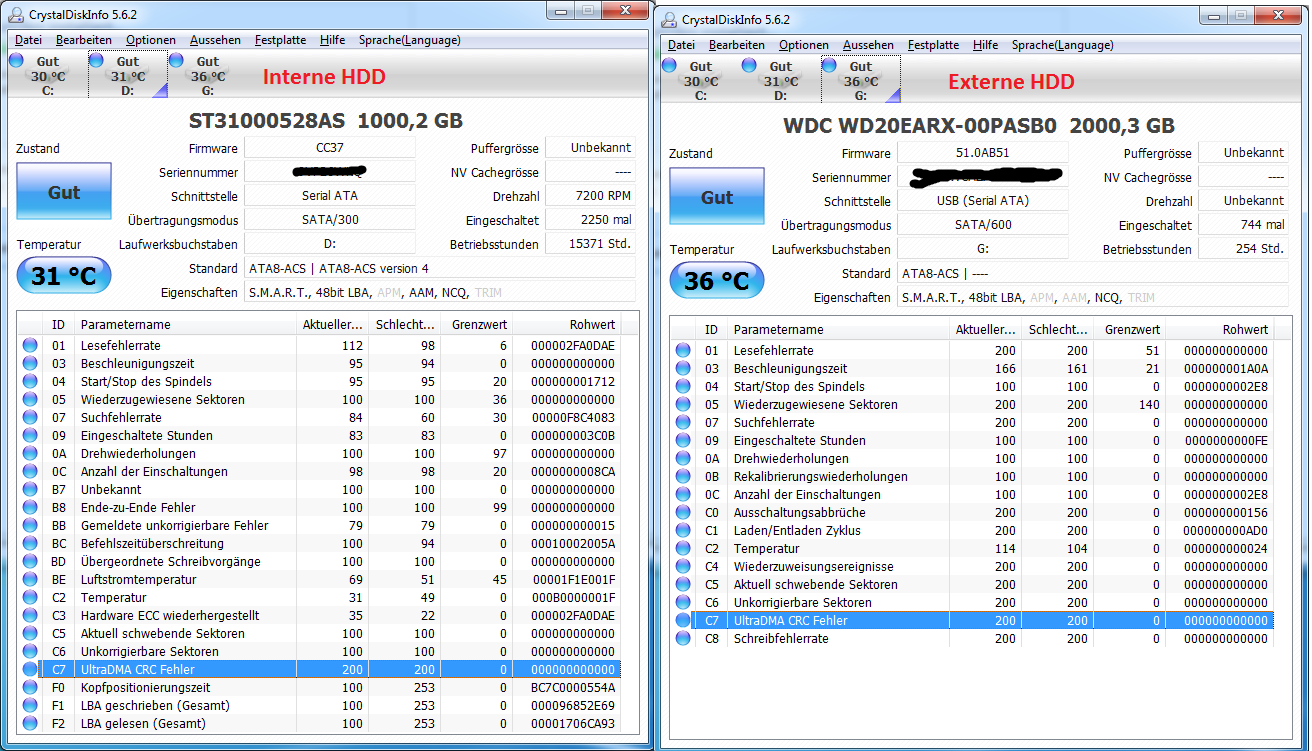The width and height of the screenshot is (1312, 751).
Task: Select Eingeschaltete Stunden row in right window
Action: point(973,440)
